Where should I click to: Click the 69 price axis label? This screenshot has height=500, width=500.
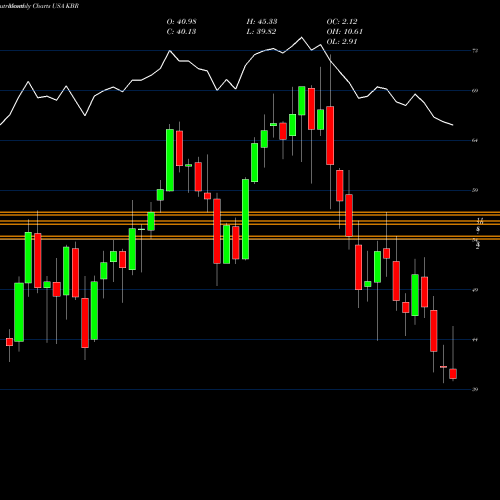click(475, 91)
